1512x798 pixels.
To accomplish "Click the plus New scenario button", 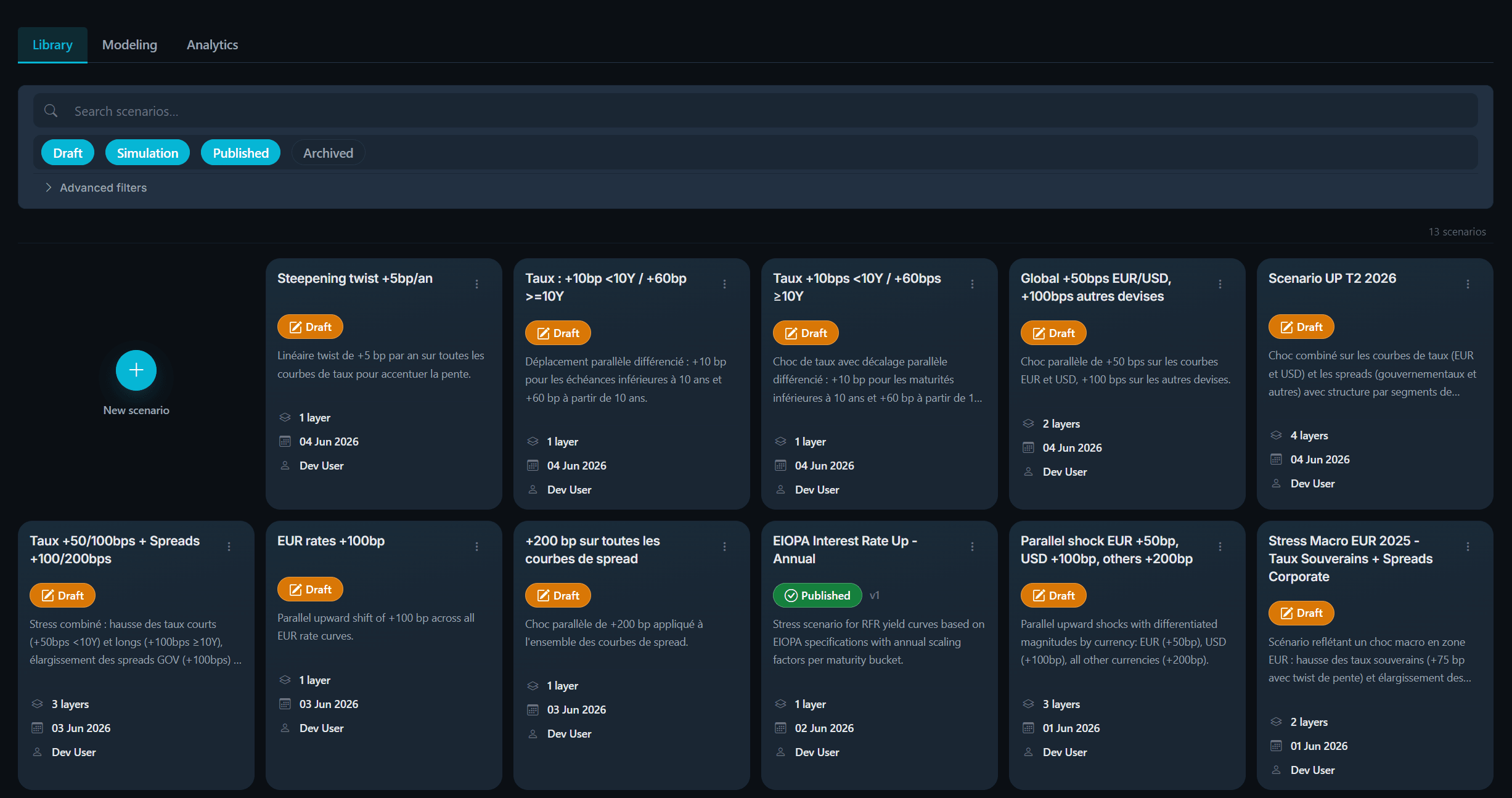I will (136, 370).
